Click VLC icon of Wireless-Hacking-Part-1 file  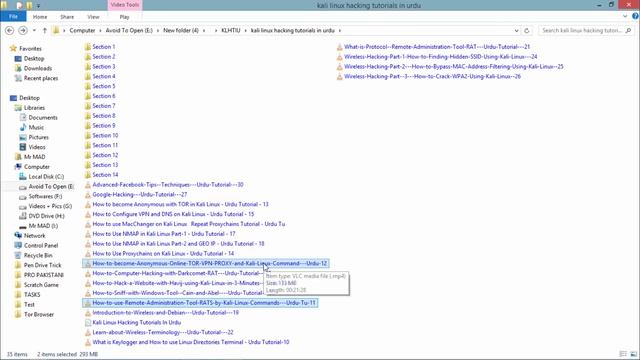pos(340,57)
